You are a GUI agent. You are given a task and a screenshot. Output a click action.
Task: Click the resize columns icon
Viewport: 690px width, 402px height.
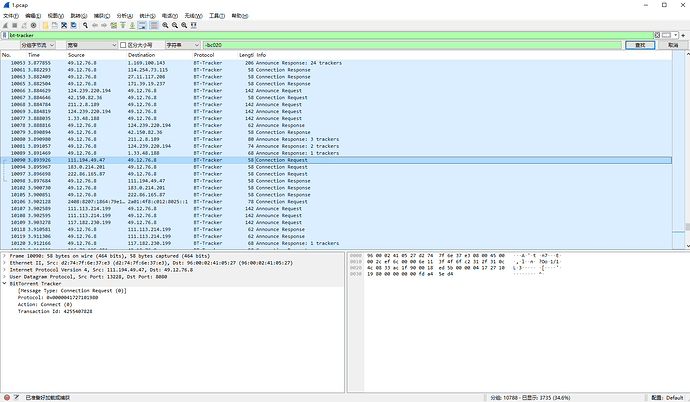tap(194, 26)
